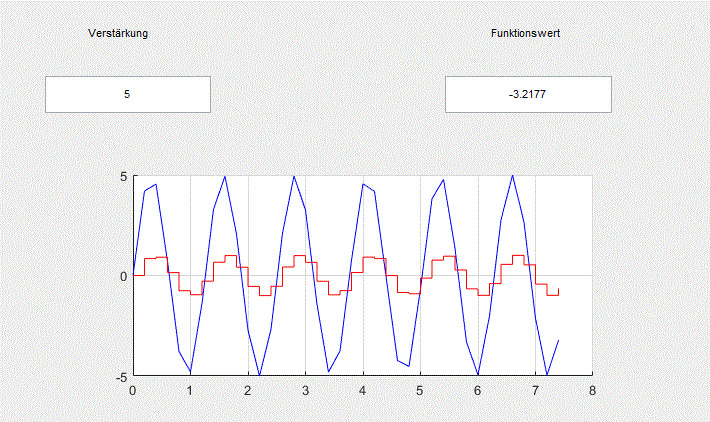Screen dimensions: 710x422
Task: Click the x-axis tick label 8
Action: pos(593,390)
